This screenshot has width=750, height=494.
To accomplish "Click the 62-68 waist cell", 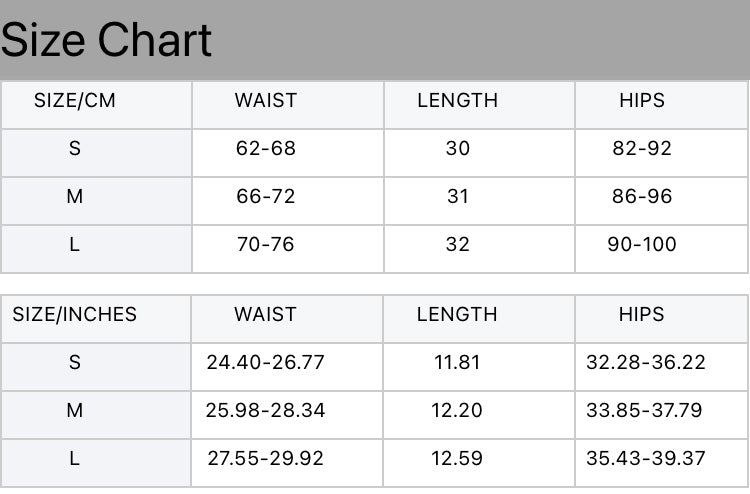I will click(x=266, y=149).
